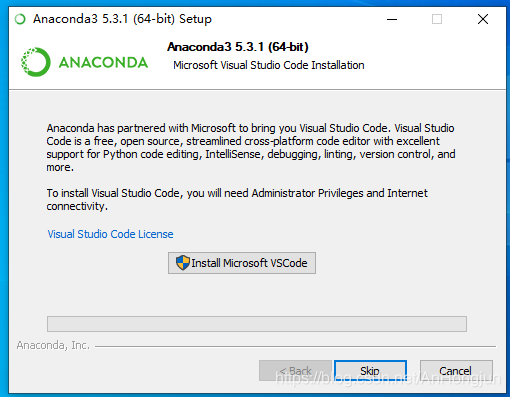Click the empty installation progress bar
Image resolution: width=510 pixels, height=397 pixels.
click(x=257, y=324)
